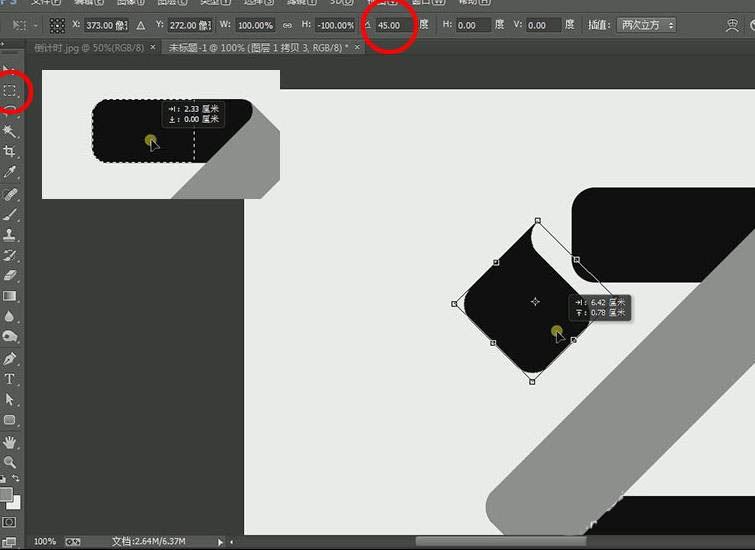
Task: Select the Hand tool
Action: point(10,441)
